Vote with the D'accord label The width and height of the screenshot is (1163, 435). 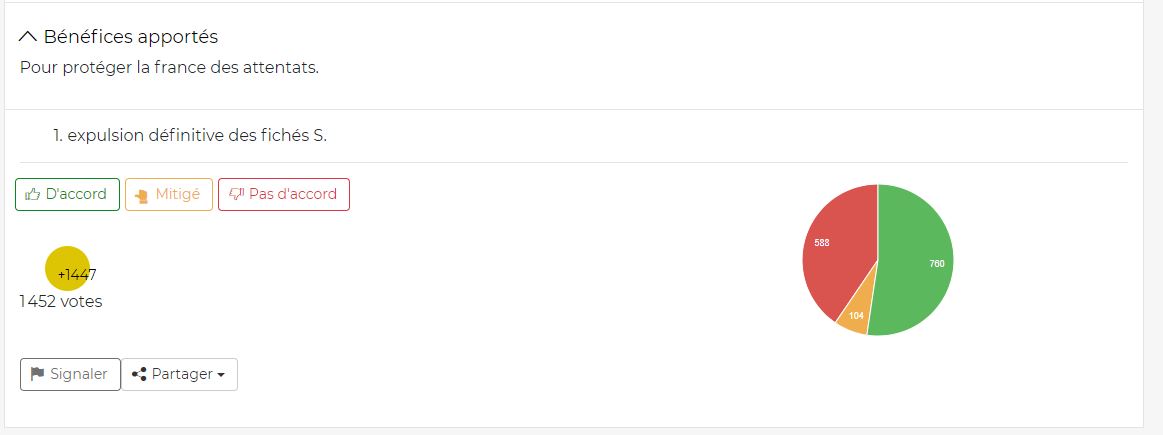click(76, 194)
